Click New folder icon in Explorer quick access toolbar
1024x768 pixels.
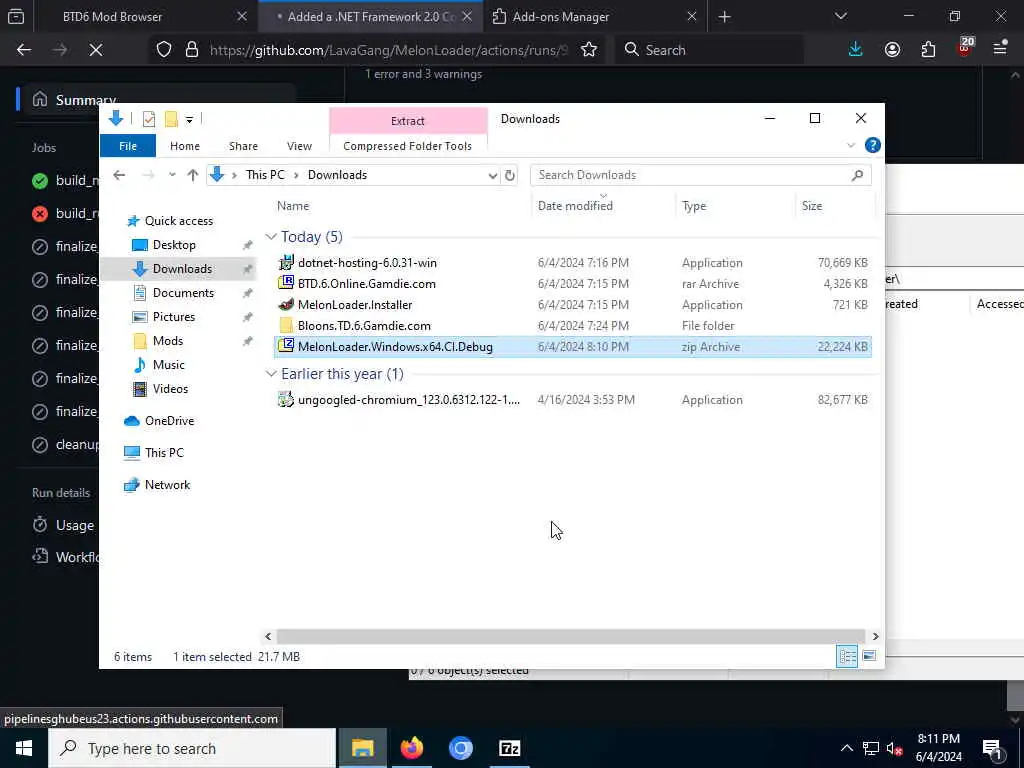point(171,119)
